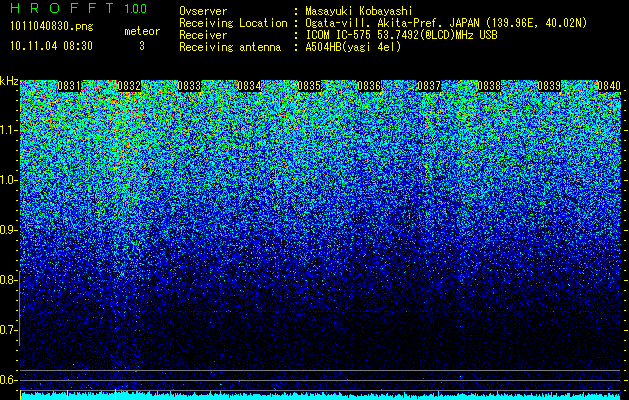This screenshot has height=400, width=629.
Task: Click the Ovserver field label
Action: tap(203, 11)
